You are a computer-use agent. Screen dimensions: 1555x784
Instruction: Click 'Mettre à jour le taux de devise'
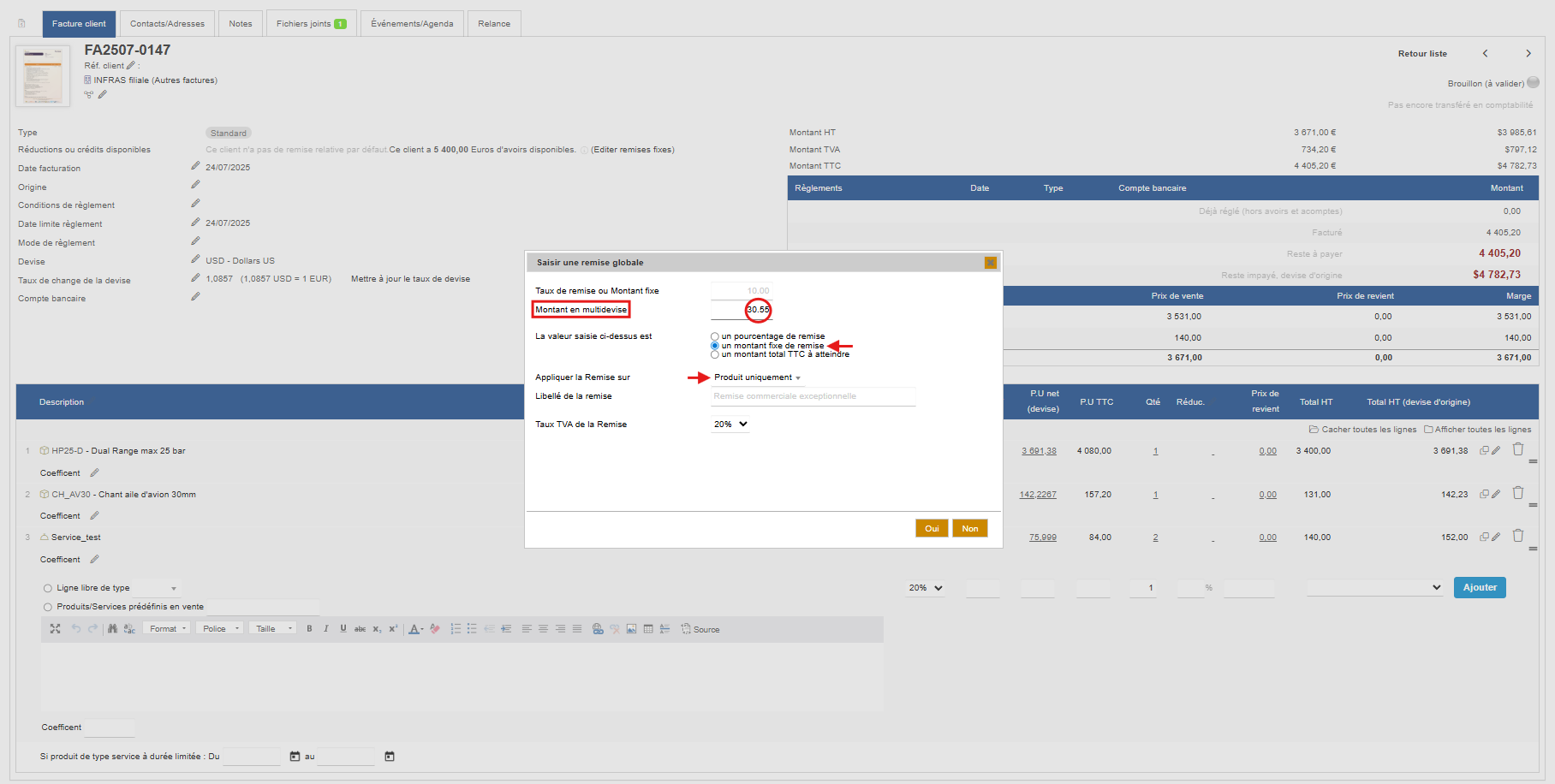[x=410, y=279]
